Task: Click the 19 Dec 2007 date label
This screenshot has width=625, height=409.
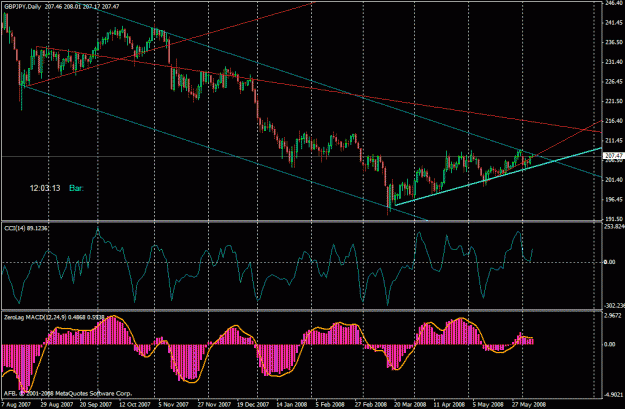Action: [252, 404]
